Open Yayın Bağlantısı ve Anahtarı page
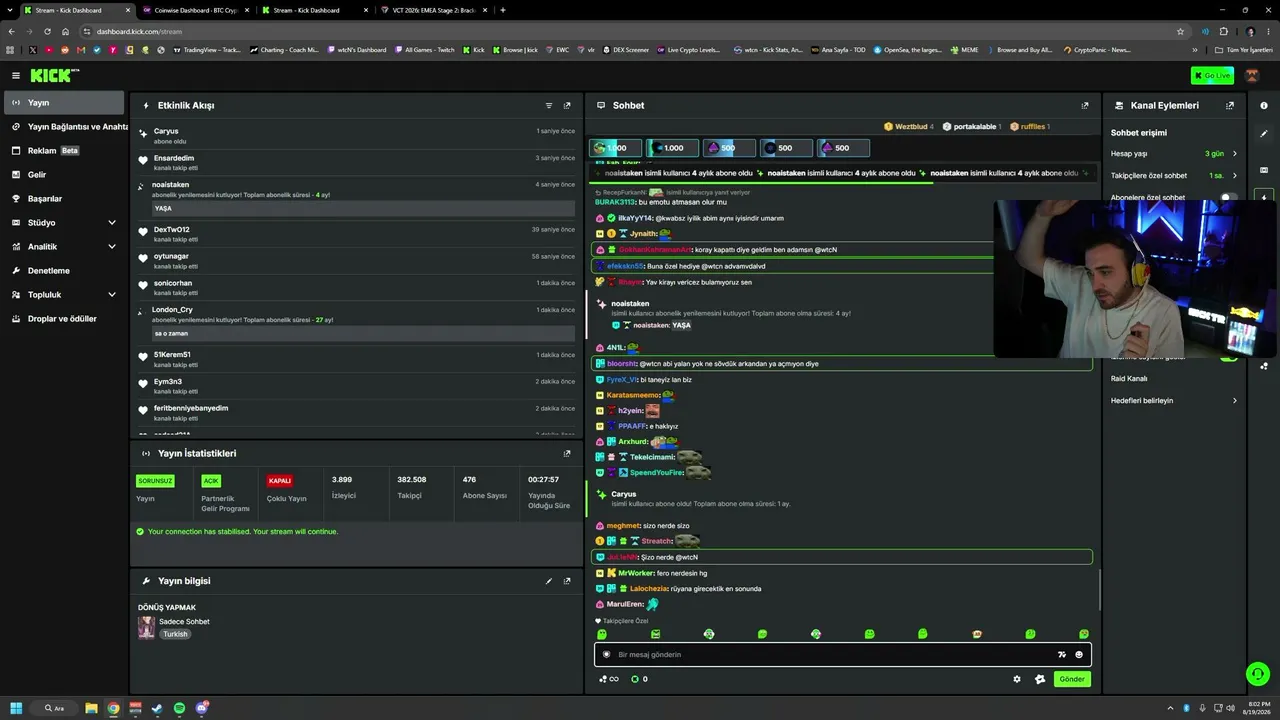Screen dimensions: 1280x720 pyautogui.click(x=65, y=127)
